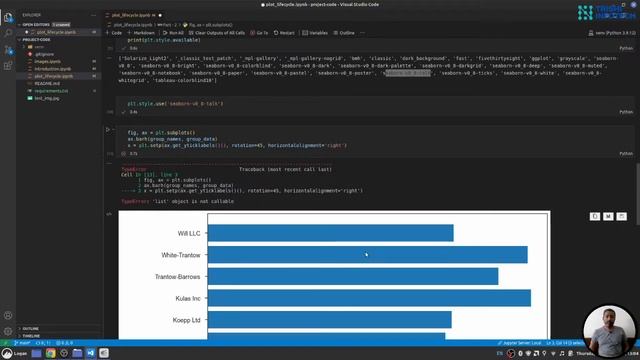Click Run All in notebook toolbar

tap(173, 33)
